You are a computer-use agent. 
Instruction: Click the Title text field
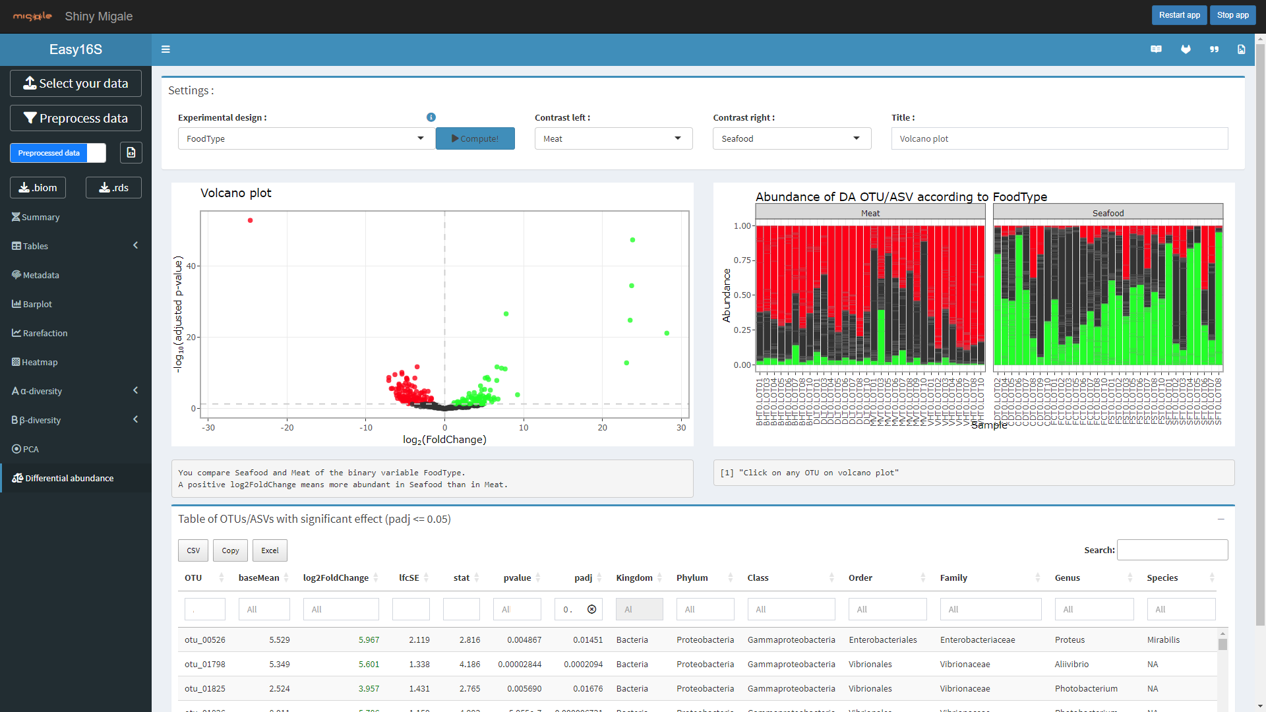click(1059, 139)
